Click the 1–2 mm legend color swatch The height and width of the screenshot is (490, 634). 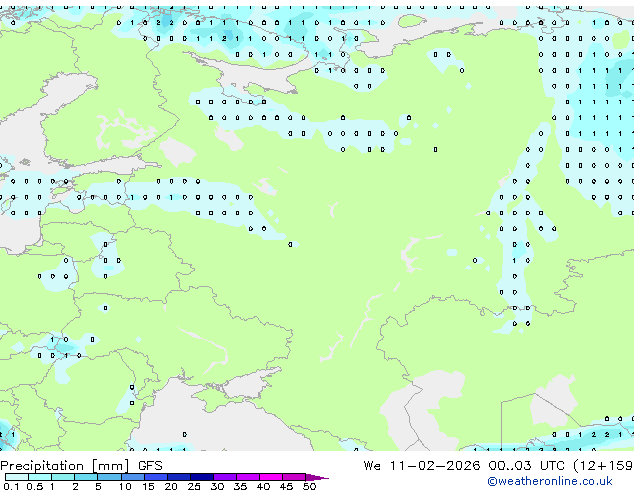pos(63,477)
